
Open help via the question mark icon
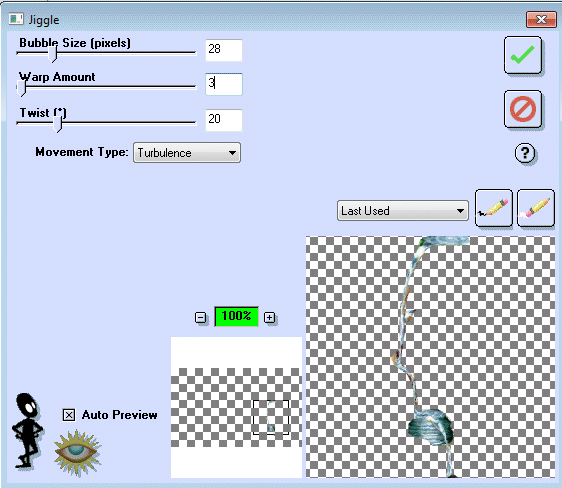tap(525, 153)
